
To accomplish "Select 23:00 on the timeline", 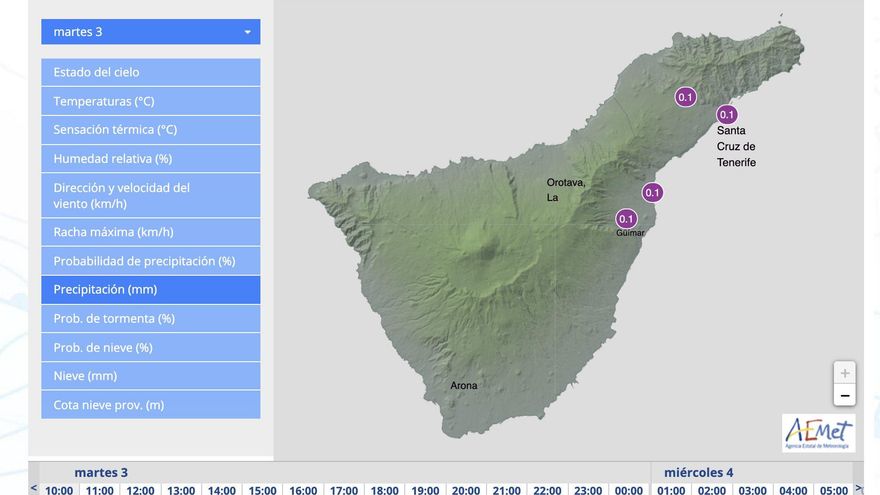I will coord(588,490).
